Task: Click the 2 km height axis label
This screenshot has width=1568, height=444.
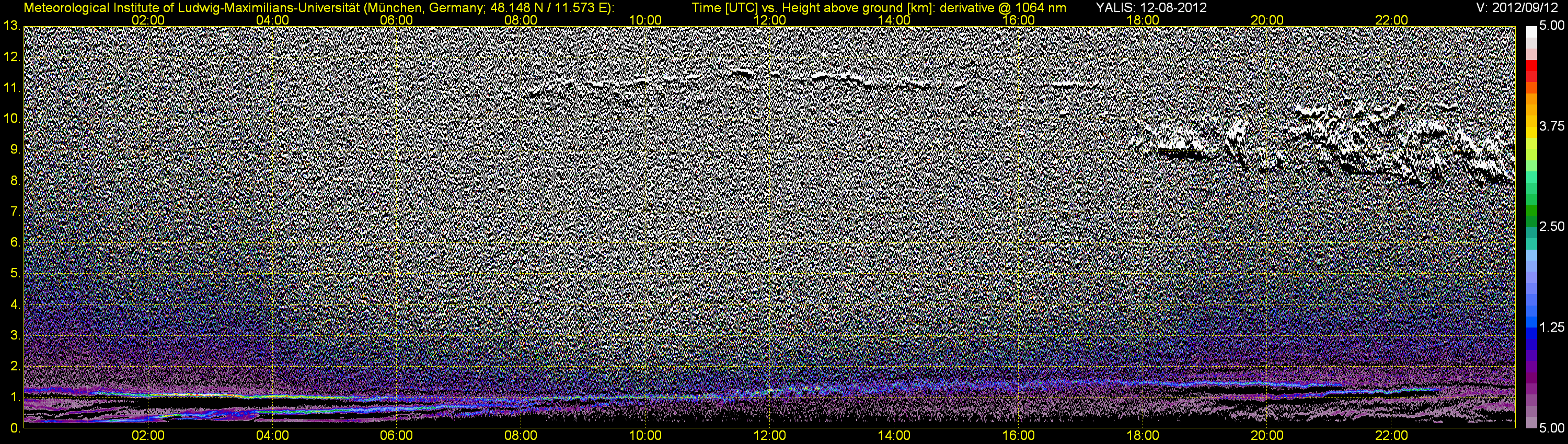Action: pyautogui.click(x=15, y=366)
